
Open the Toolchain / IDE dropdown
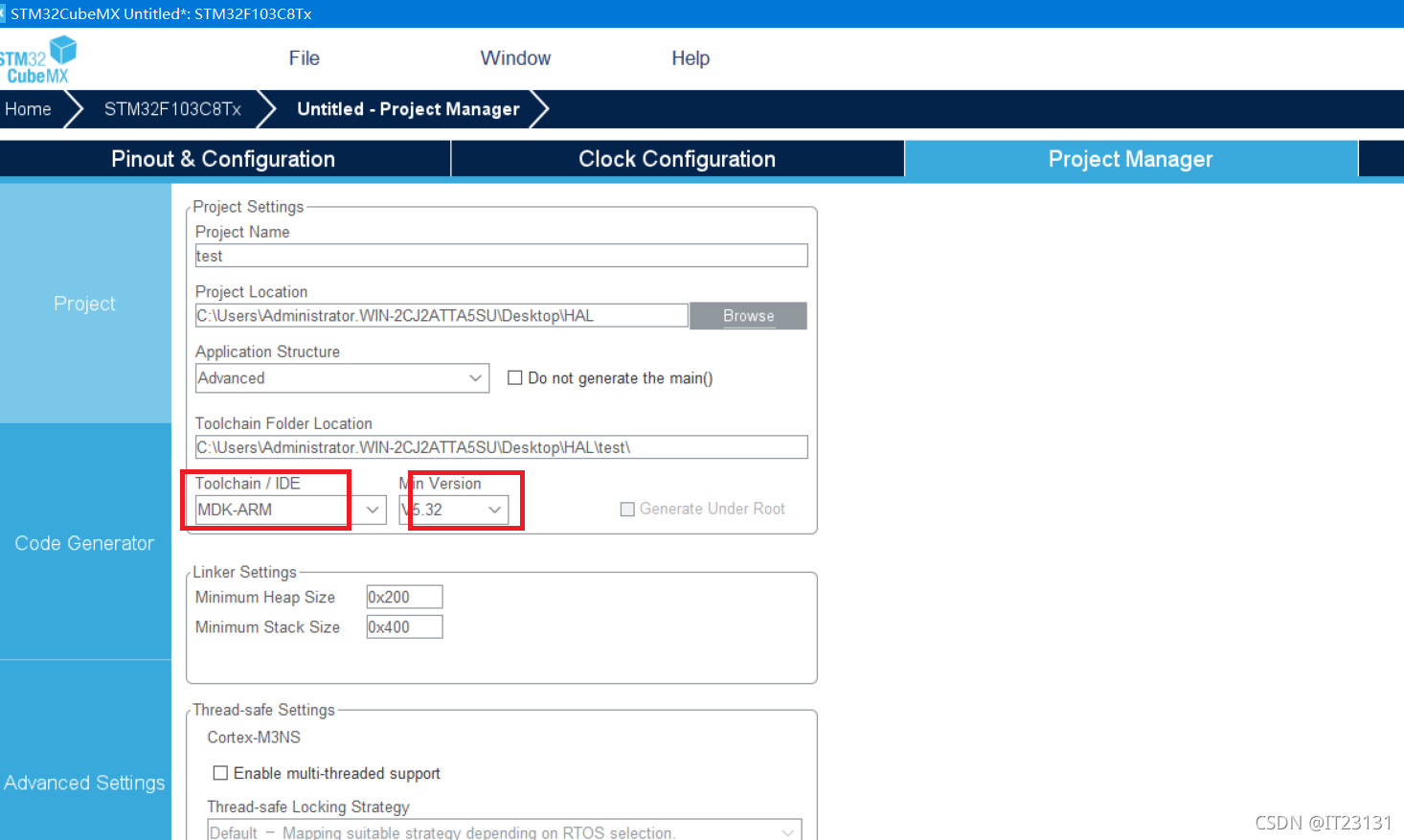point(290,510)
